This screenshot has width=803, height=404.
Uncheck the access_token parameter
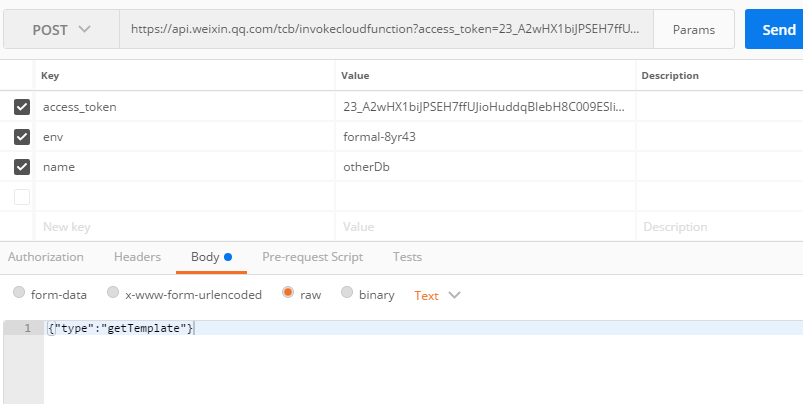[x=22, y=106]
